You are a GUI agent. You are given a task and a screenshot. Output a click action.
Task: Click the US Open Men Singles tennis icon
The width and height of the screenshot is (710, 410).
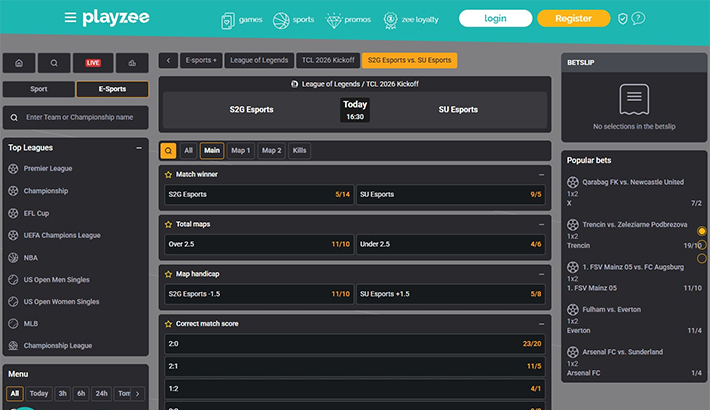point(13,280)
